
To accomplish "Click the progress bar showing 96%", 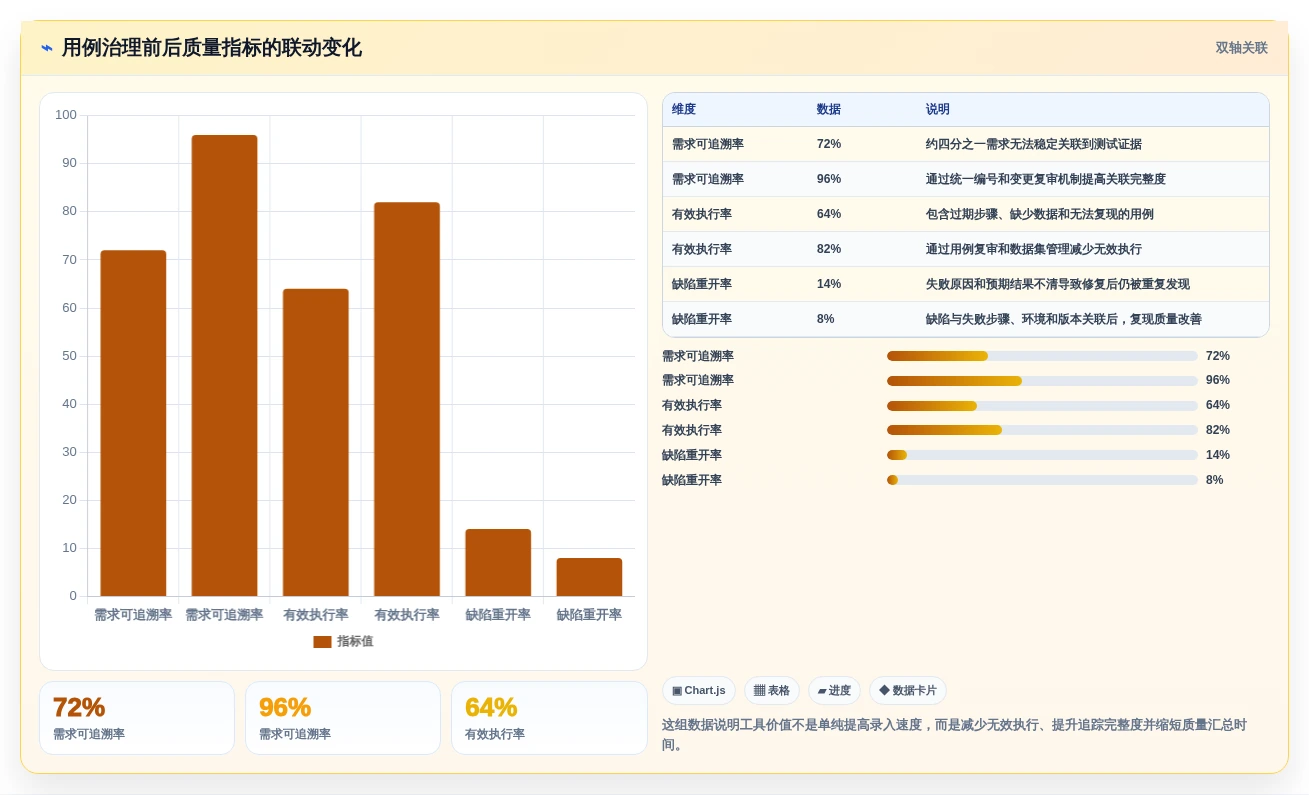I will point(1042,381).
